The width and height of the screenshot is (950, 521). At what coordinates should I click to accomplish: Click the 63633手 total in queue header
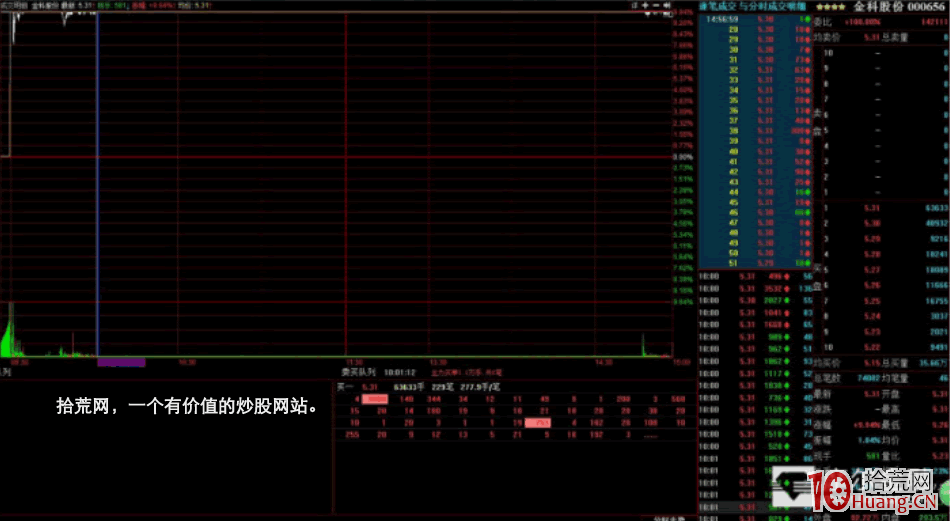pyautogui.click(x=409, y=387)
